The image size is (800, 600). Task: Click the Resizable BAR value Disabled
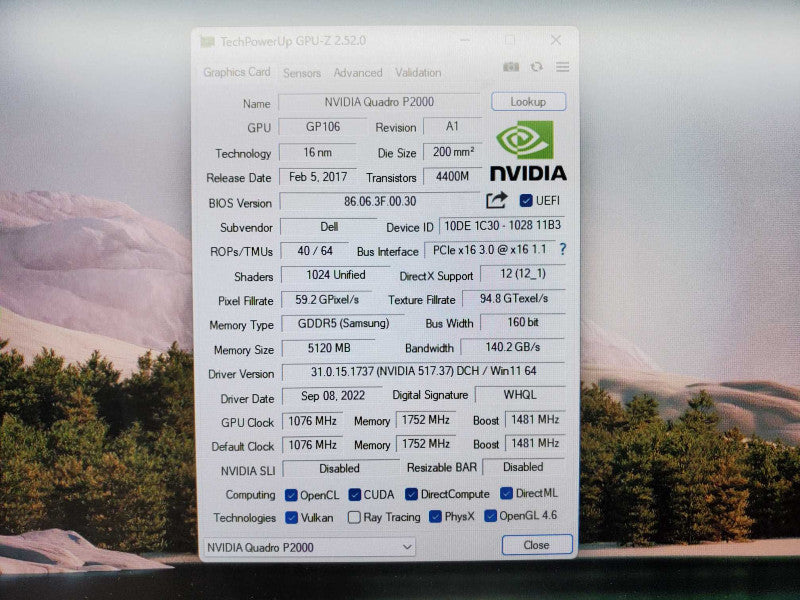pos(523,467)
